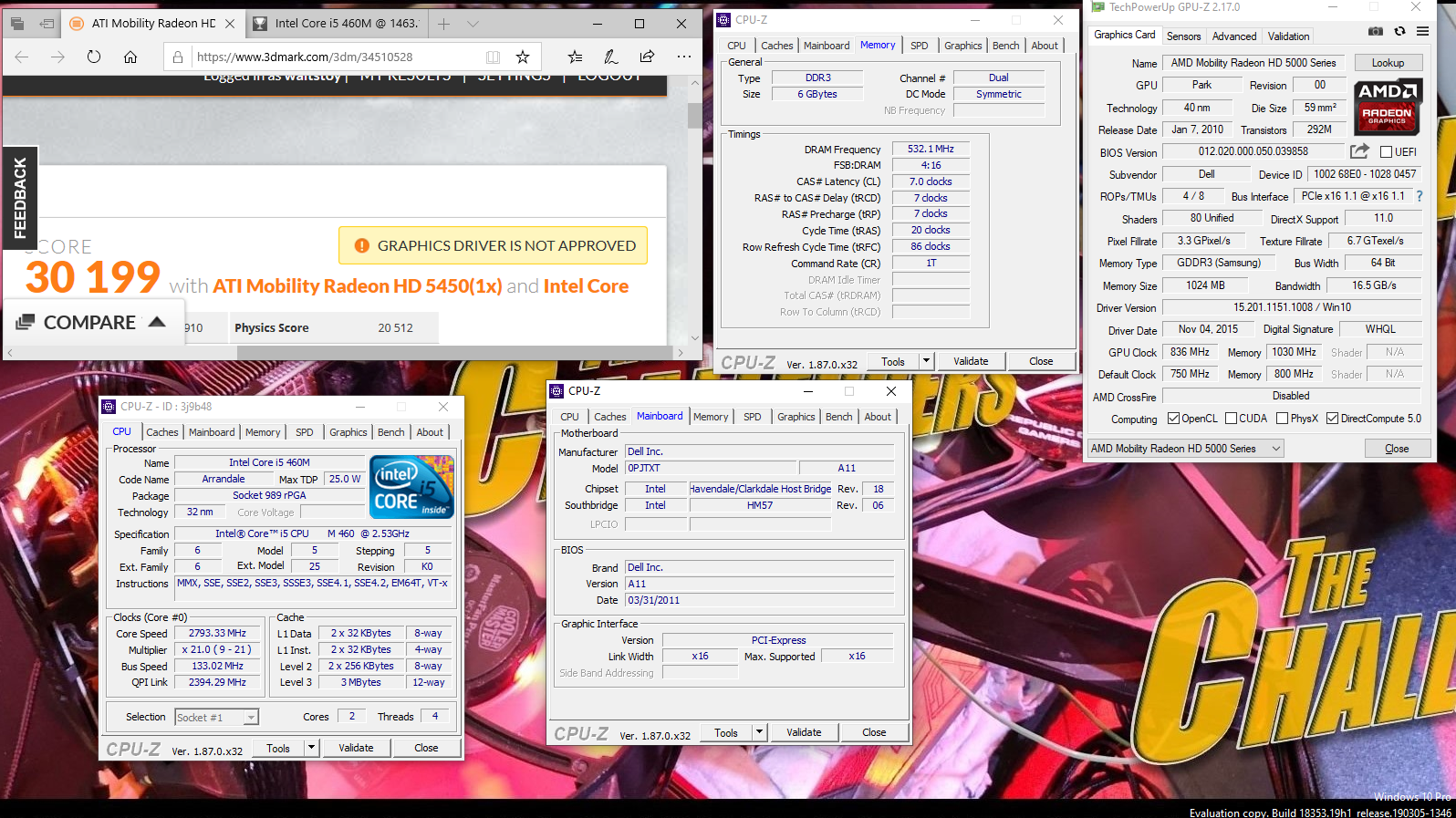This screenshot has width=1456, height=818.
Task: Open Edge home page button
Action: pyautogui.click(x=130, y=57)
